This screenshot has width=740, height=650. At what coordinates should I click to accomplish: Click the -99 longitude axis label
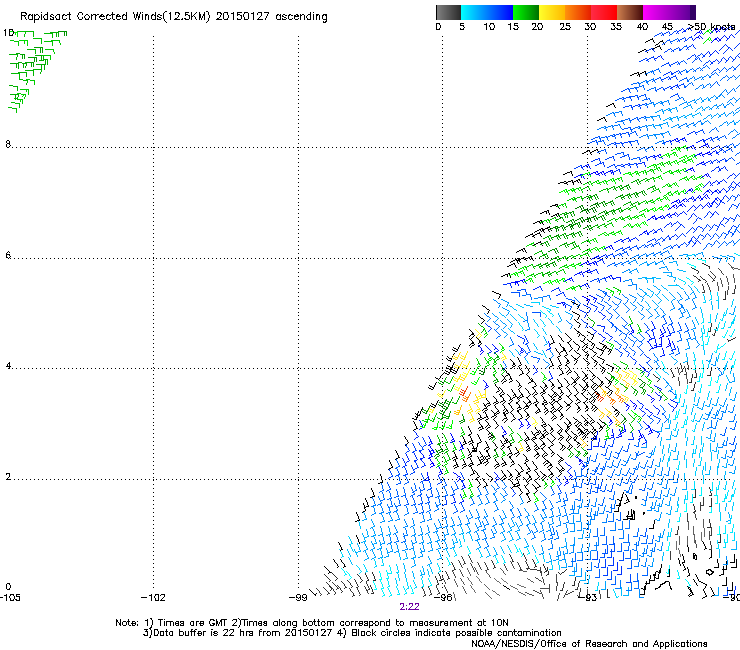point(298,598)
